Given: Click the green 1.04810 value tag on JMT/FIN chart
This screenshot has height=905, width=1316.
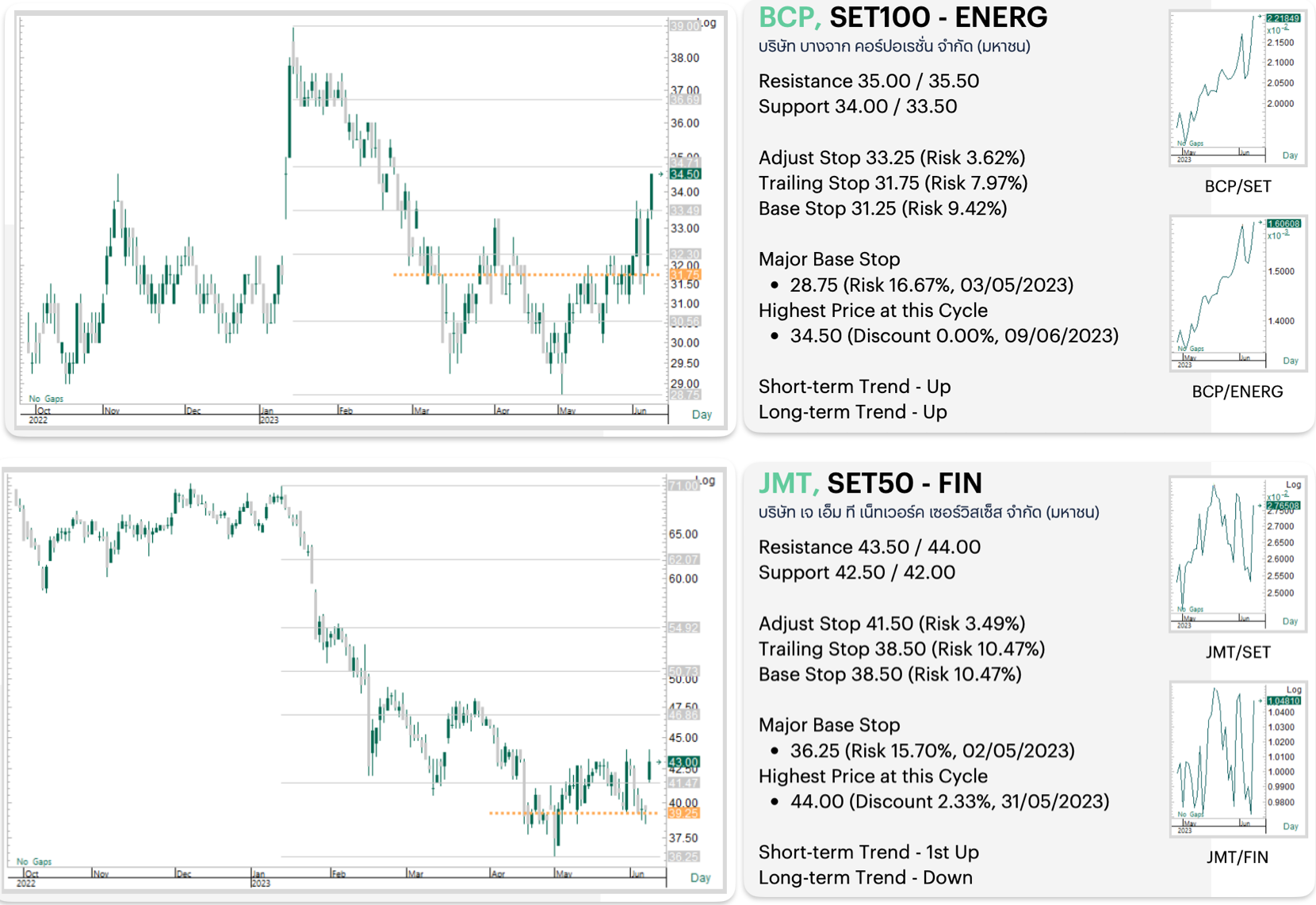Looking at the screenshot, I should click(x=1283, y=701).
